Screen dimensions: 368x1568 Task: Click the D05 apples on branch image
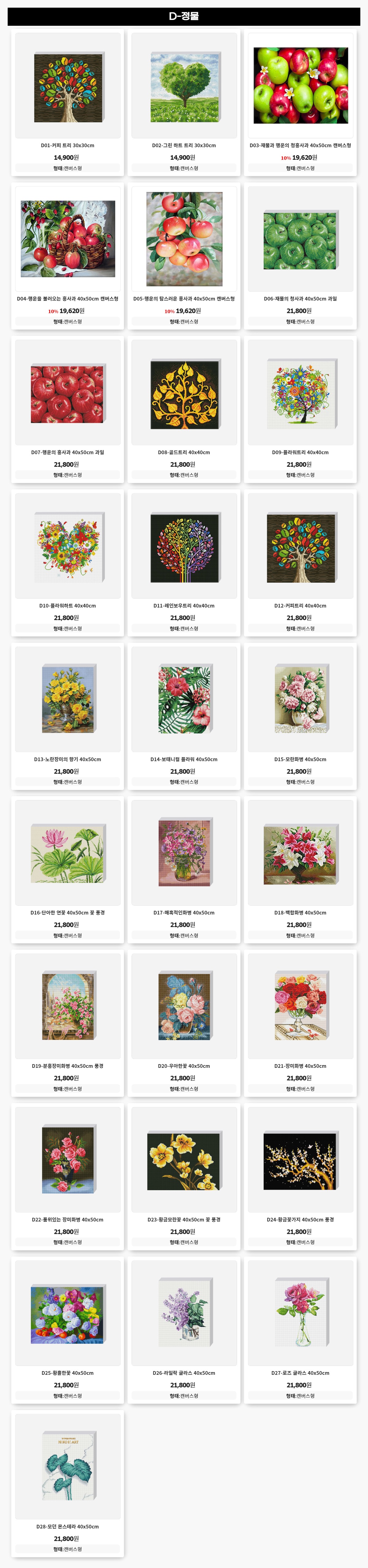click(x=184, y=239)
